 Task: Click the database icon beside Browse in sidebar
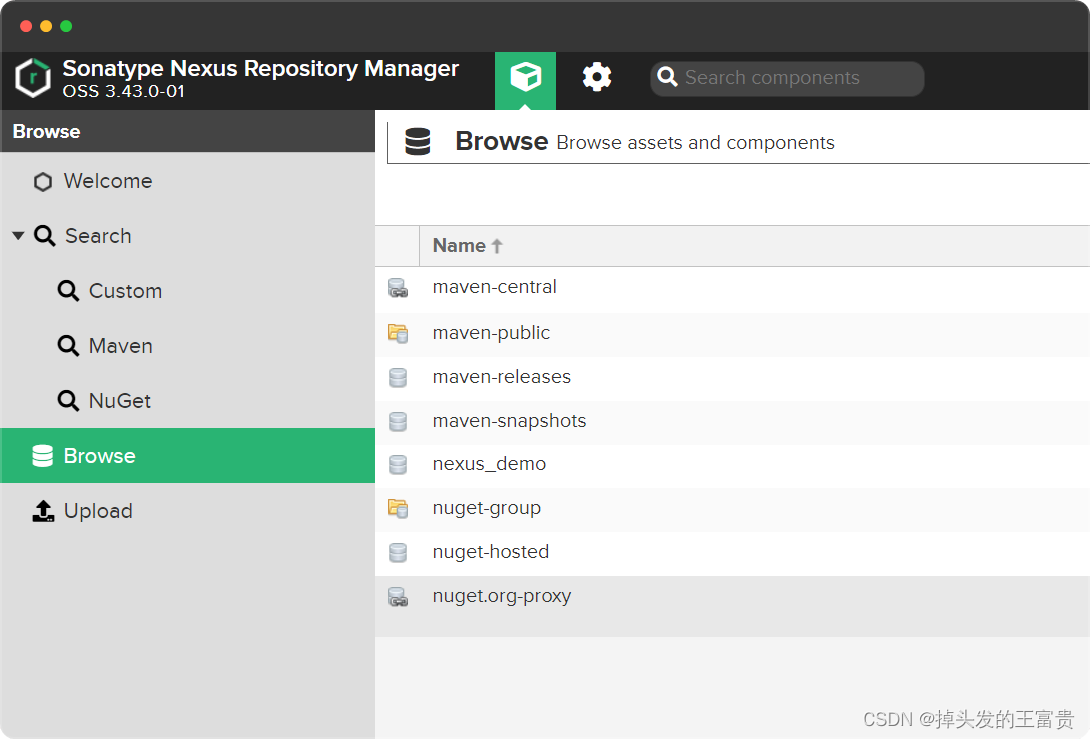tap(42, 456)
